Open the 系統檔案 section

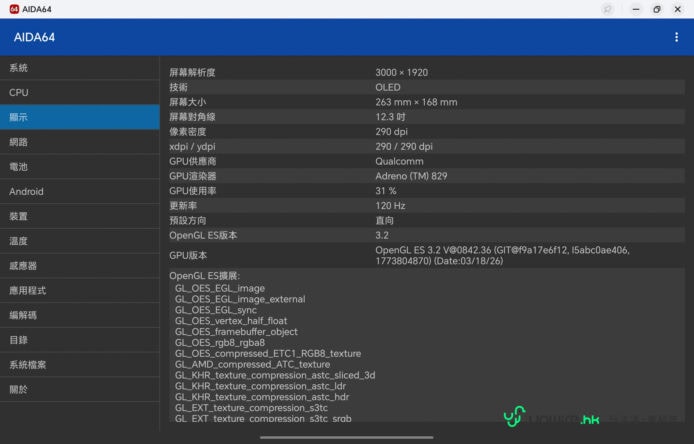click(x=80, y=365)
